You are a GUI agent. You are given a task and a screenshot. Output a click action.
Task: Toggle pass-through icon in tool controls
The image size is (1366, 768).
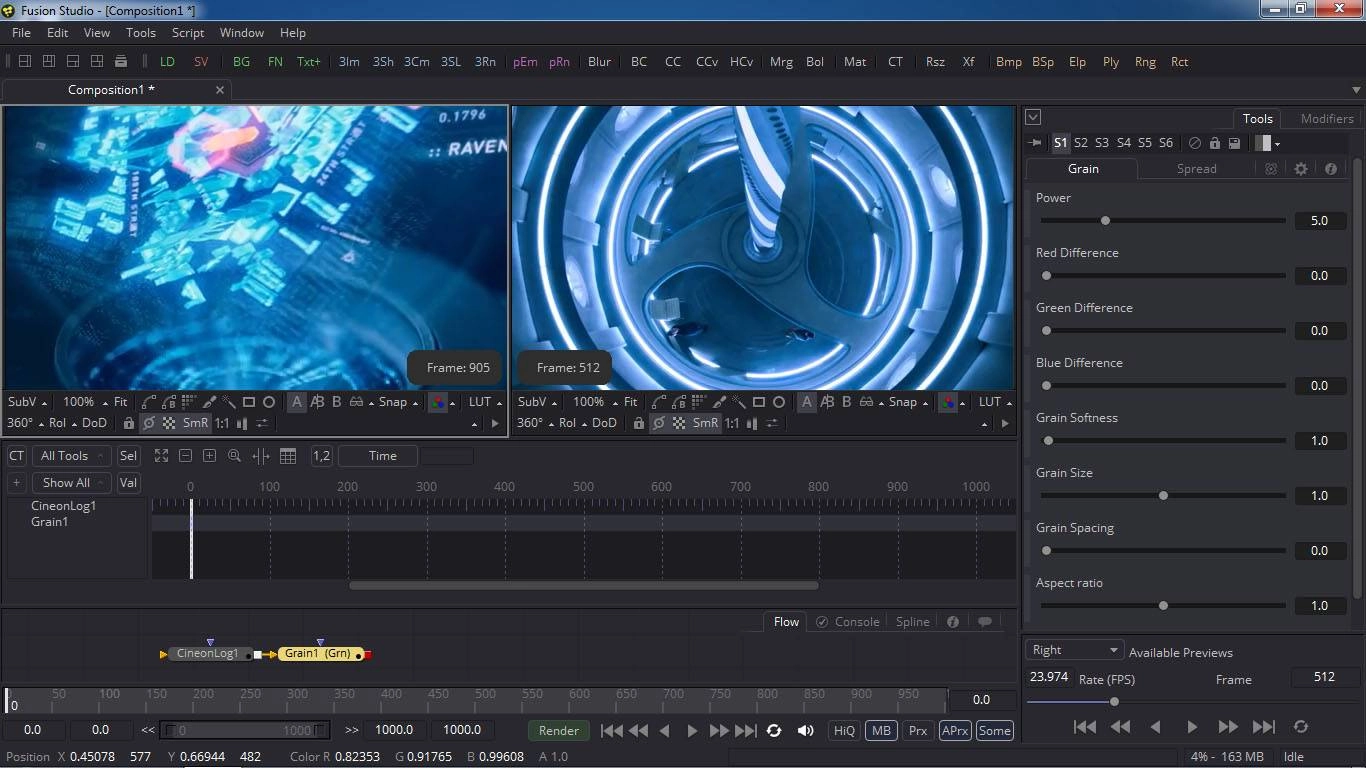point(1195,143)
